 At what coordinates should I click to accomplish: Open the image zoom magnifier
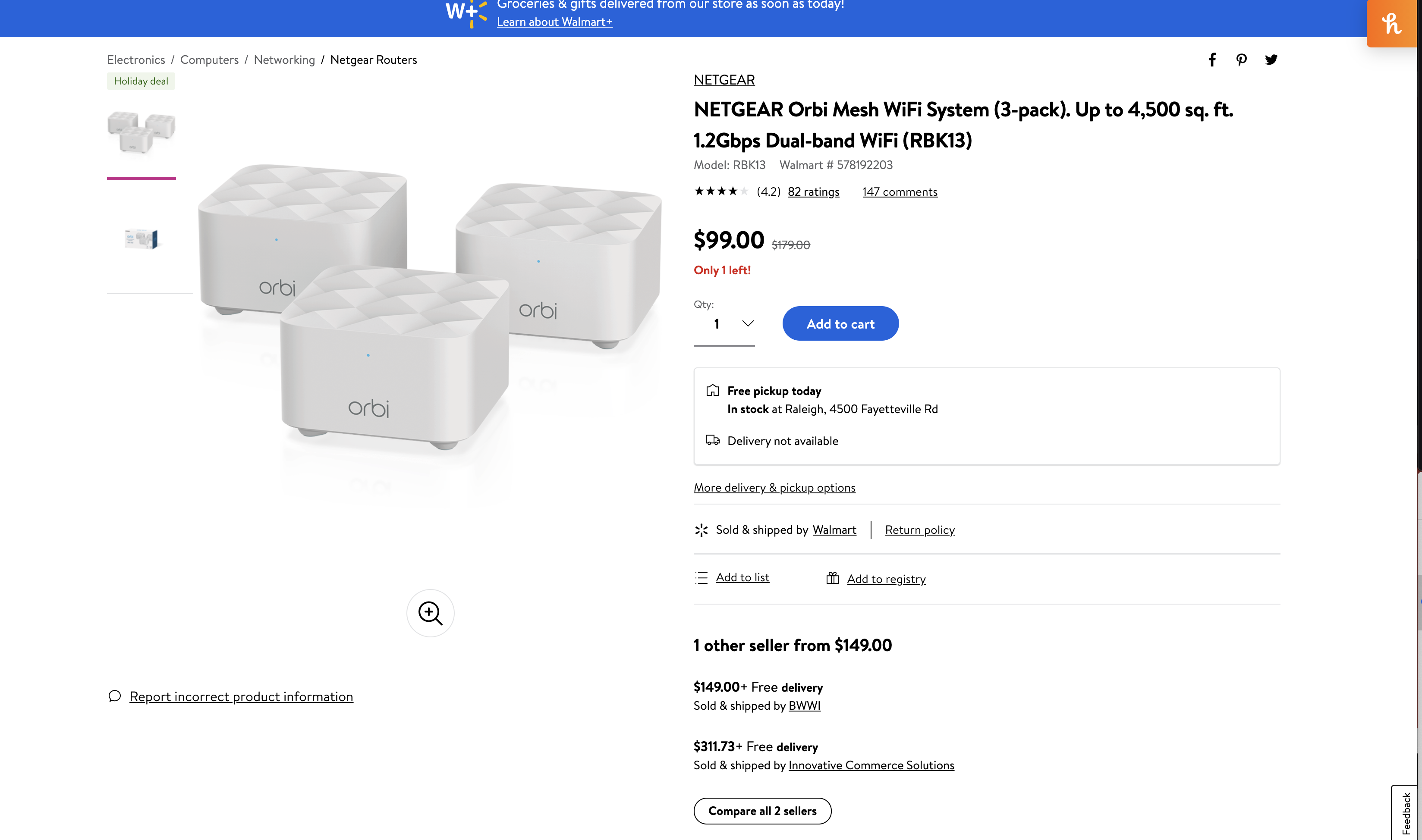[x=430, y=612]
